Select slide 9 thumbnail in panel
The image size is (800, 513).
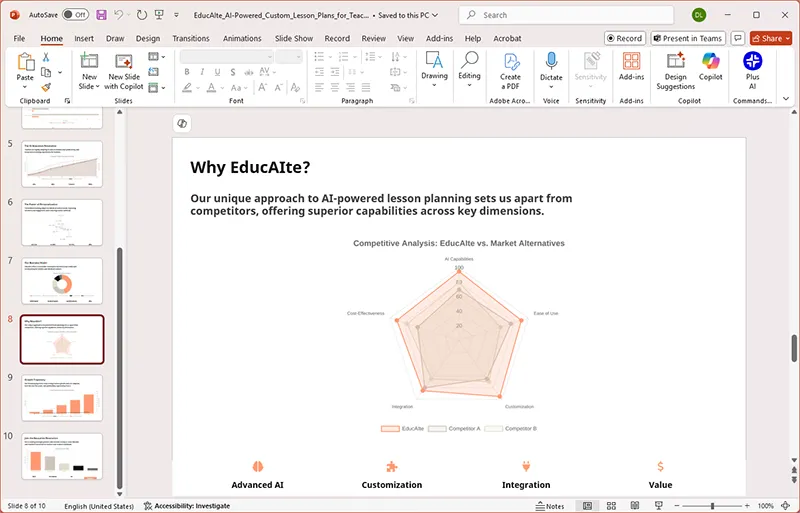coord(62,398)
